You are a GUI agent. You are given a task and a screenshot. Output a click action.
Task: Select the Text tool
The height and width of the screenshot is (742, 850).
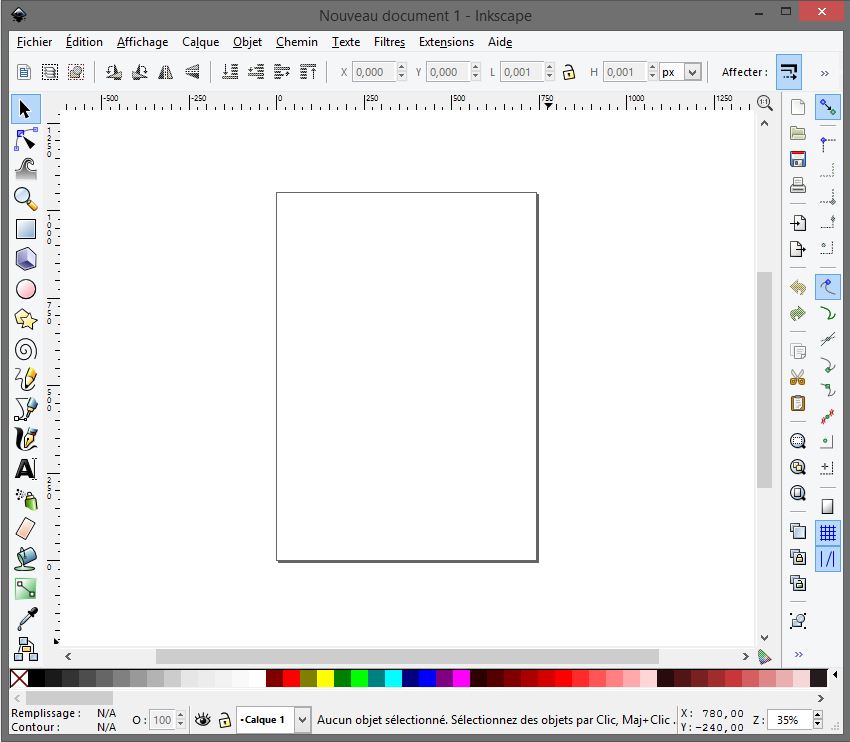[x=26, y=468]
